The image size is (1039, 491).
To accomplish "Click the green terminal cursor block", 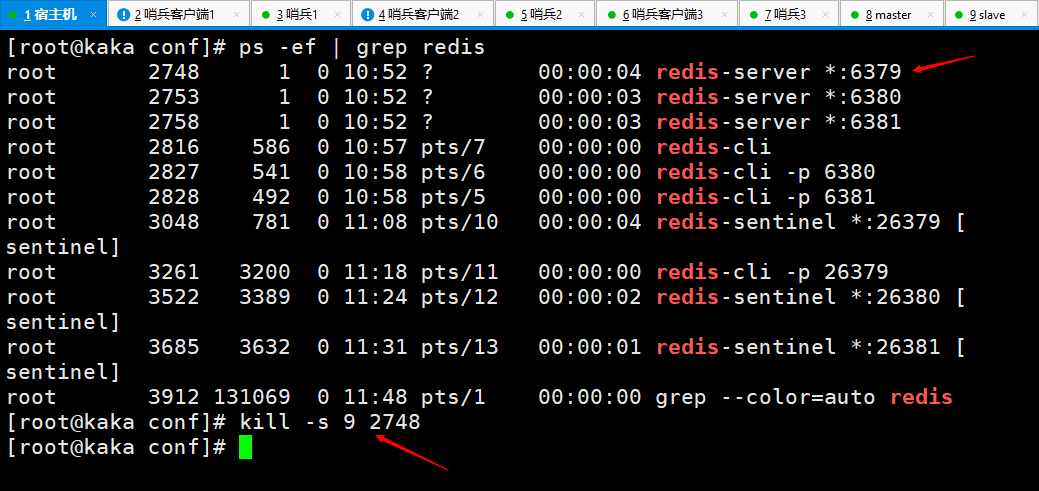I will pos(245,447).
